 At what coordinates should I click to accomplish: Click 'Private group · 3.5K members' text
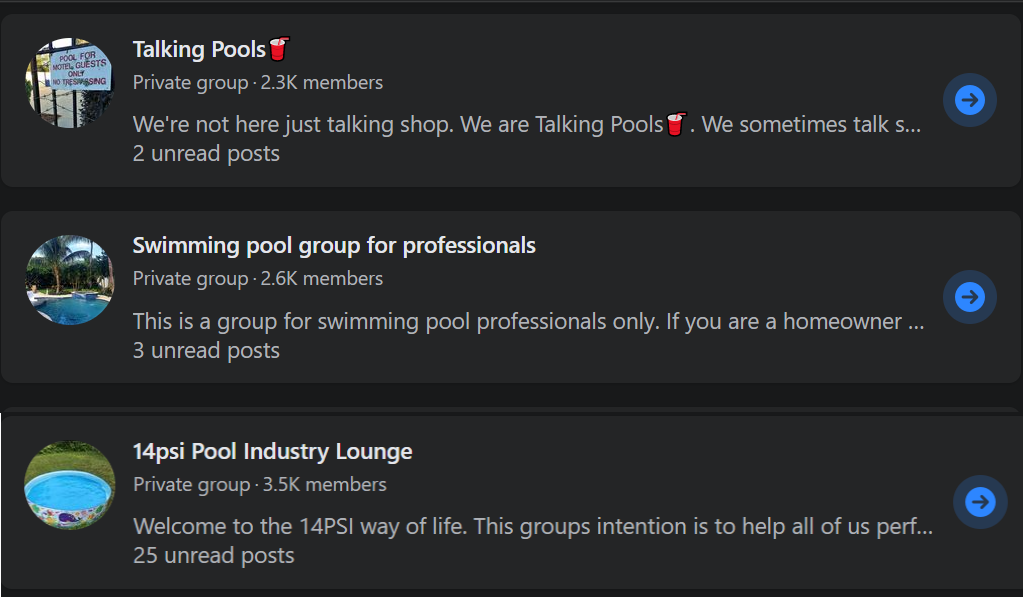point(260,485)
